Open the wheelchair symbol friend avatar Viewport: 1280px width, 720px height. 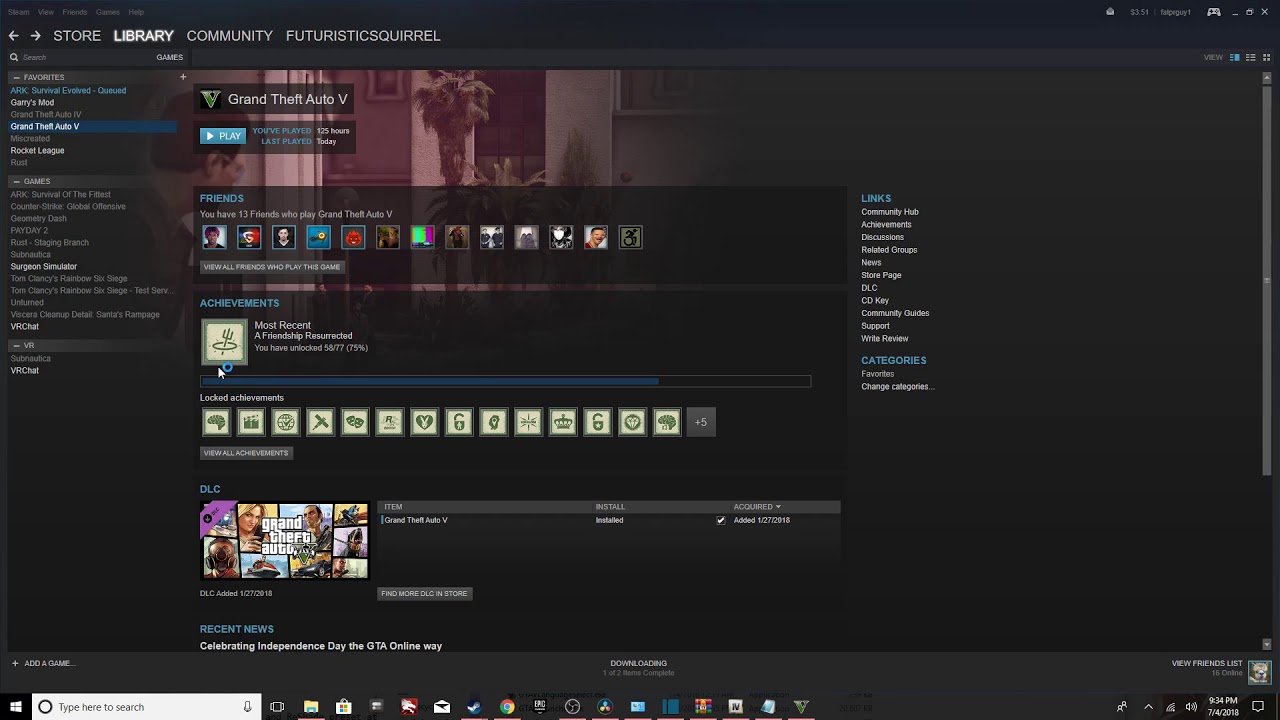630,237
